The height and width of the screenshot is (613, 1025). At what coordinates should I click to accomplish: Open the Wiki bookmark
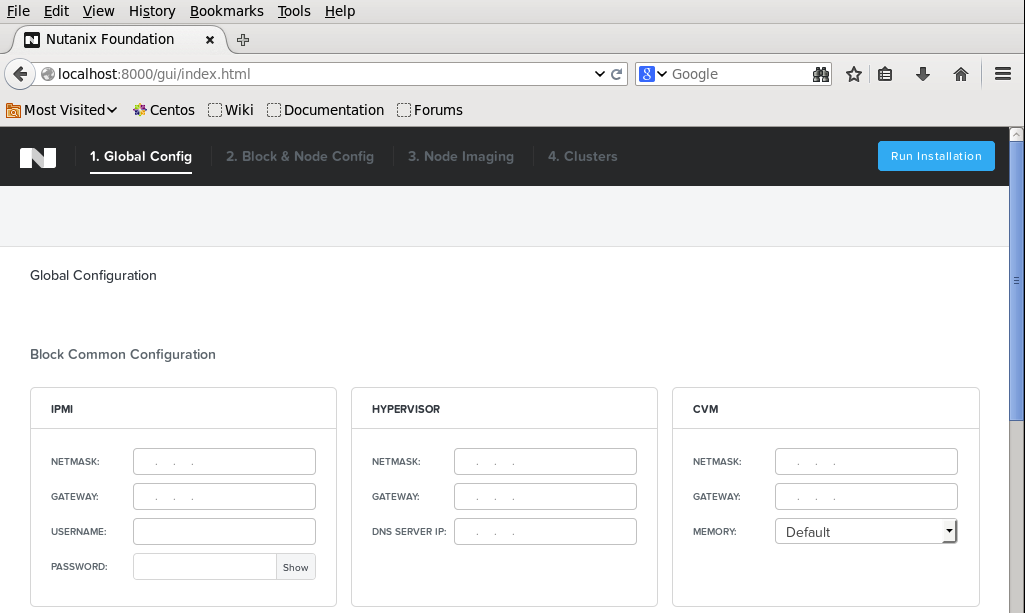[231, 110]
